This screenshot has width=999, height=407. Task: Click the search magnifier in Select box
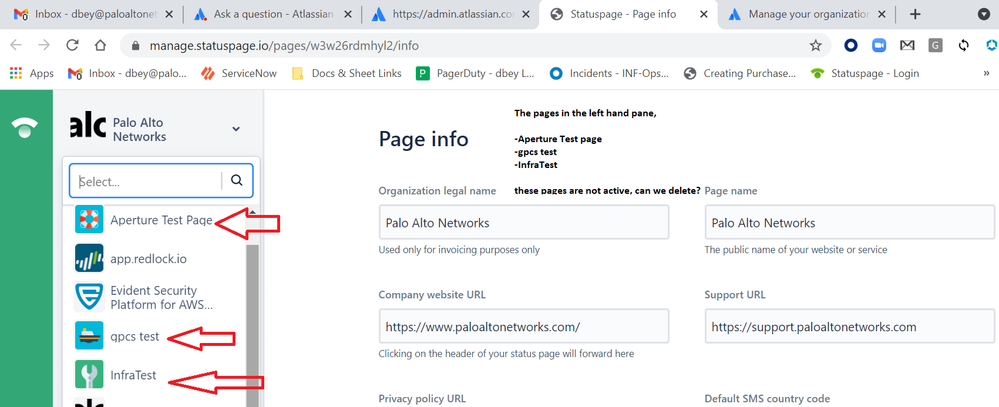pos(237,180)
